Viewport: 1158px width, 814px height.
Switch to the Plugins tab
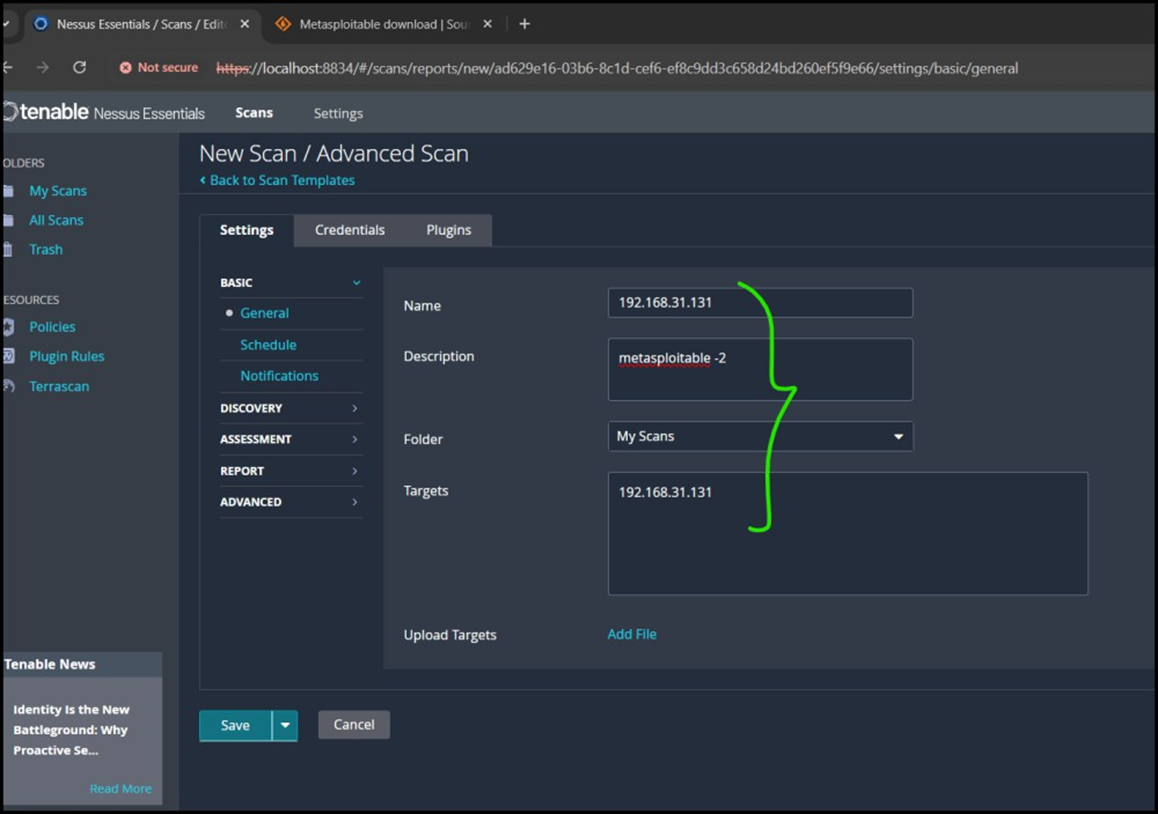448,230
